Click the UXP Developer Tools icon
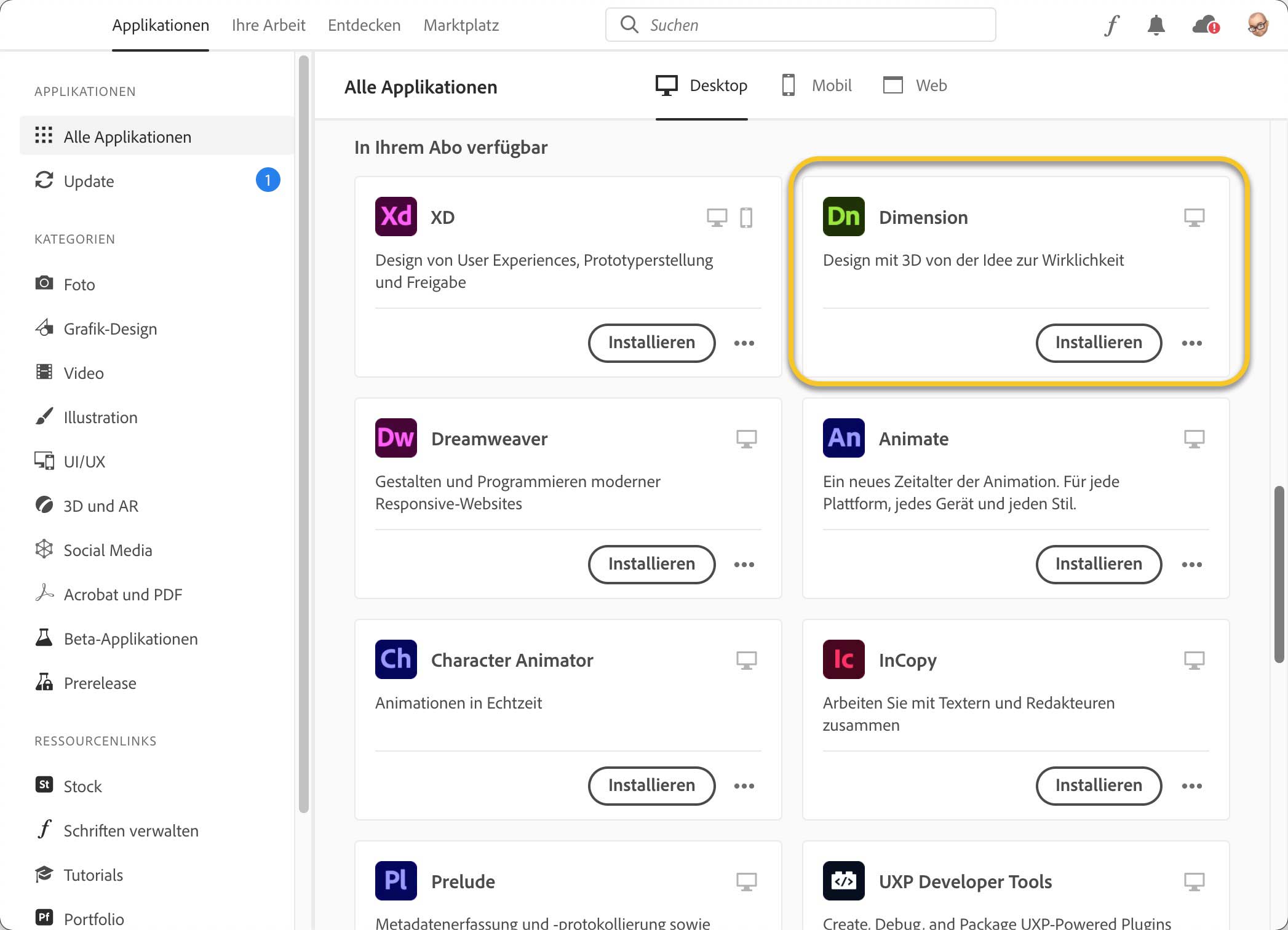This screenshot has width=1288, height=930. (x=843, y=881)
